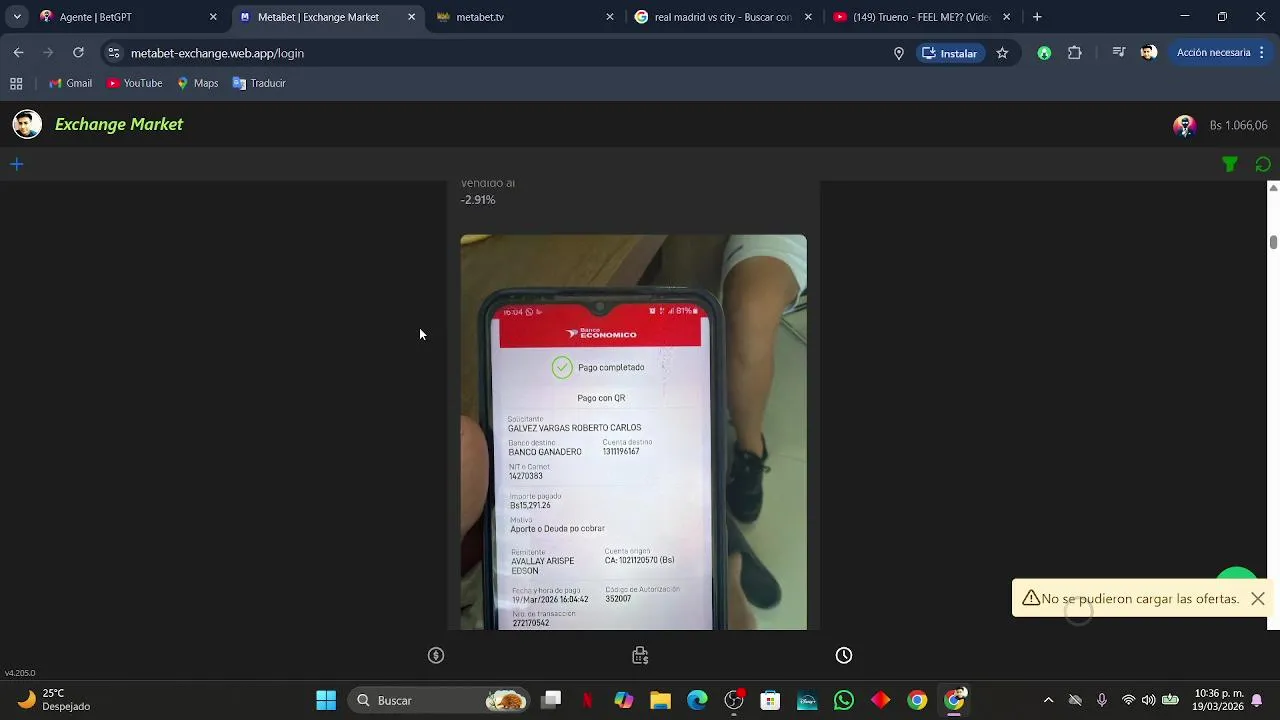The height and width of the screenshot is (720, 1280).
Task: Open the account avatar next to the balance
Action: click(1185, 125)
